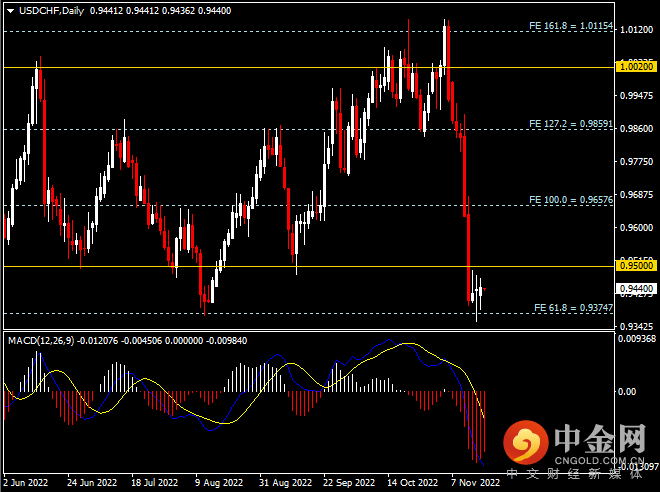Click the 24 Jun 2022 date label
This screenshot has height=492, width=660.
pyautogui.click(x=92, y=482)
